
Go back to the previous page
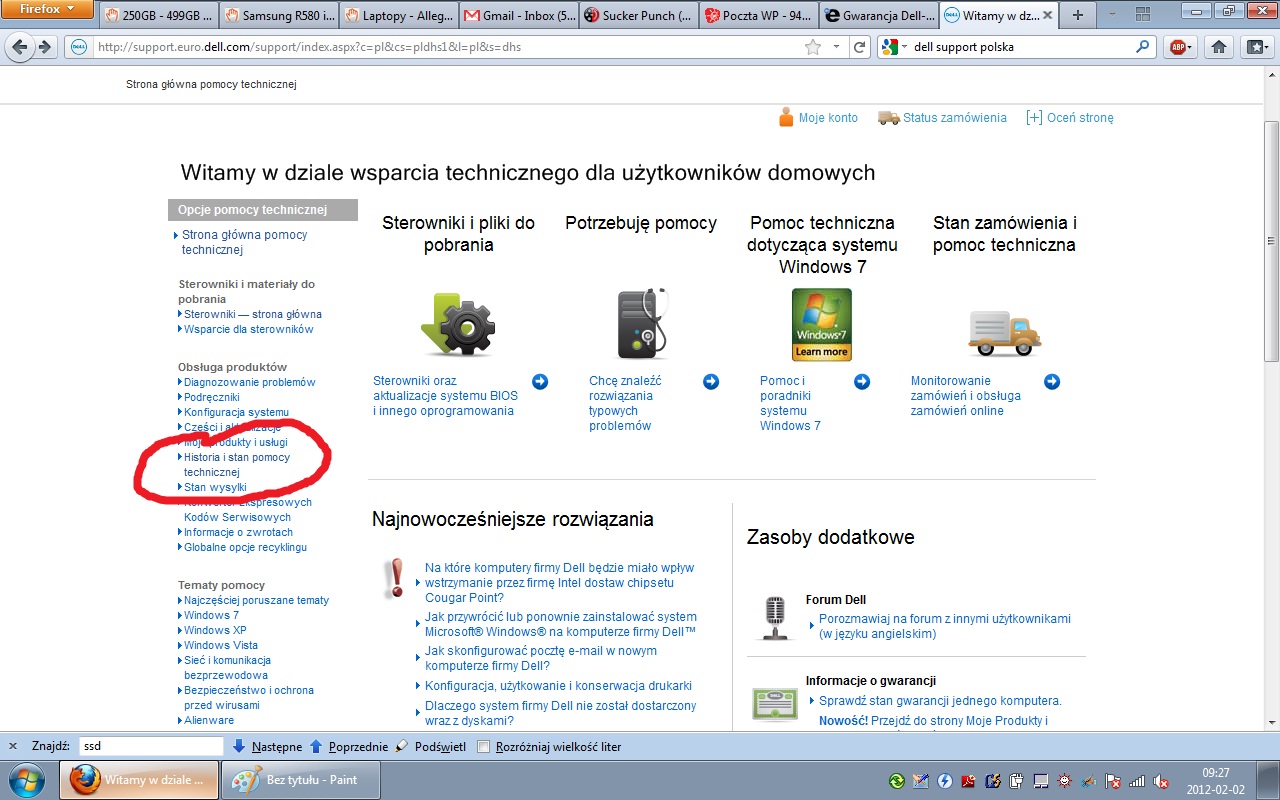click(20, 47)
